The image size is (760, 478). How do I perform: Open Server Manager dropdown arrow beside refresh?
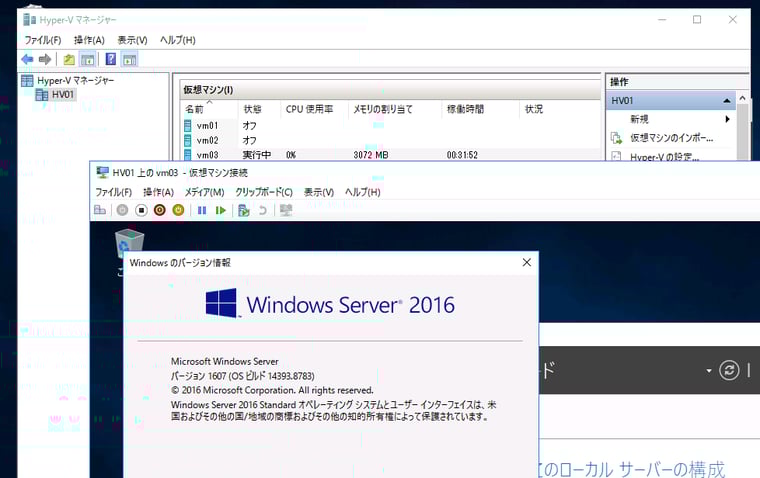point(709,371)
